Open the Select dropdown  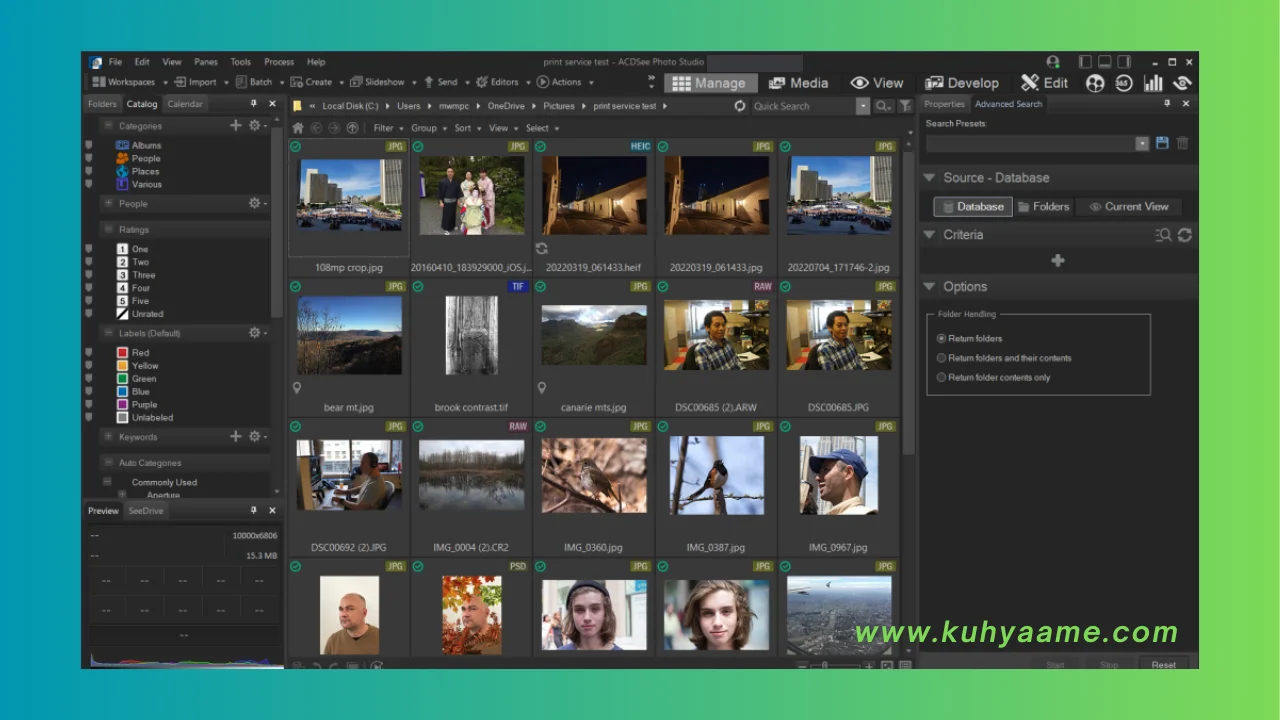[541, 128]
